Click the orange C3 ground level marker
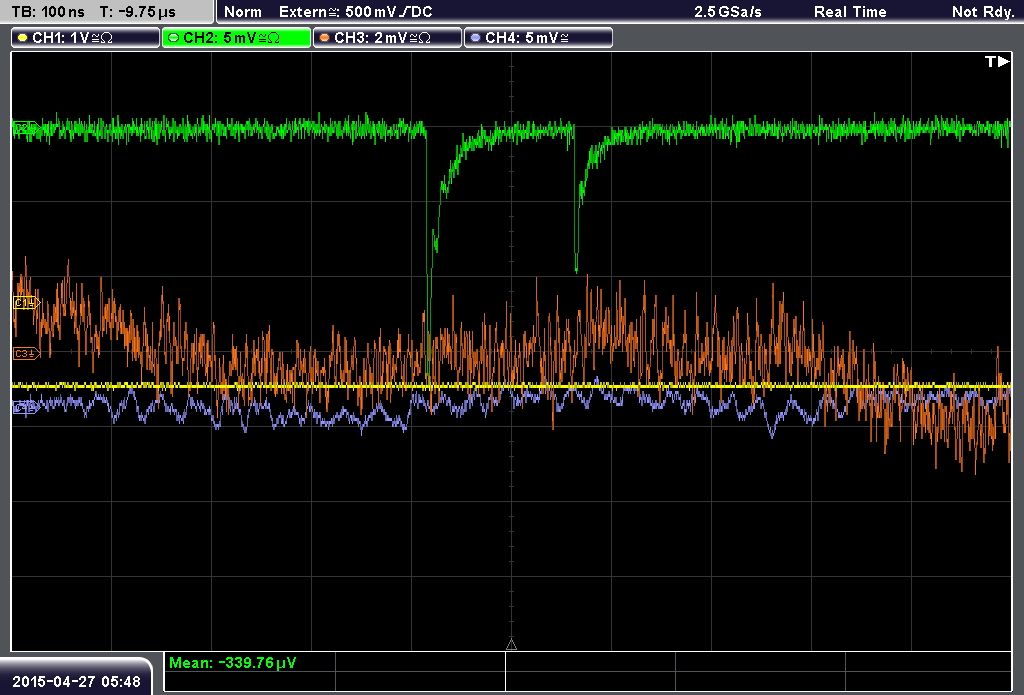This screenshot has height=695, width=1024. 27,353
